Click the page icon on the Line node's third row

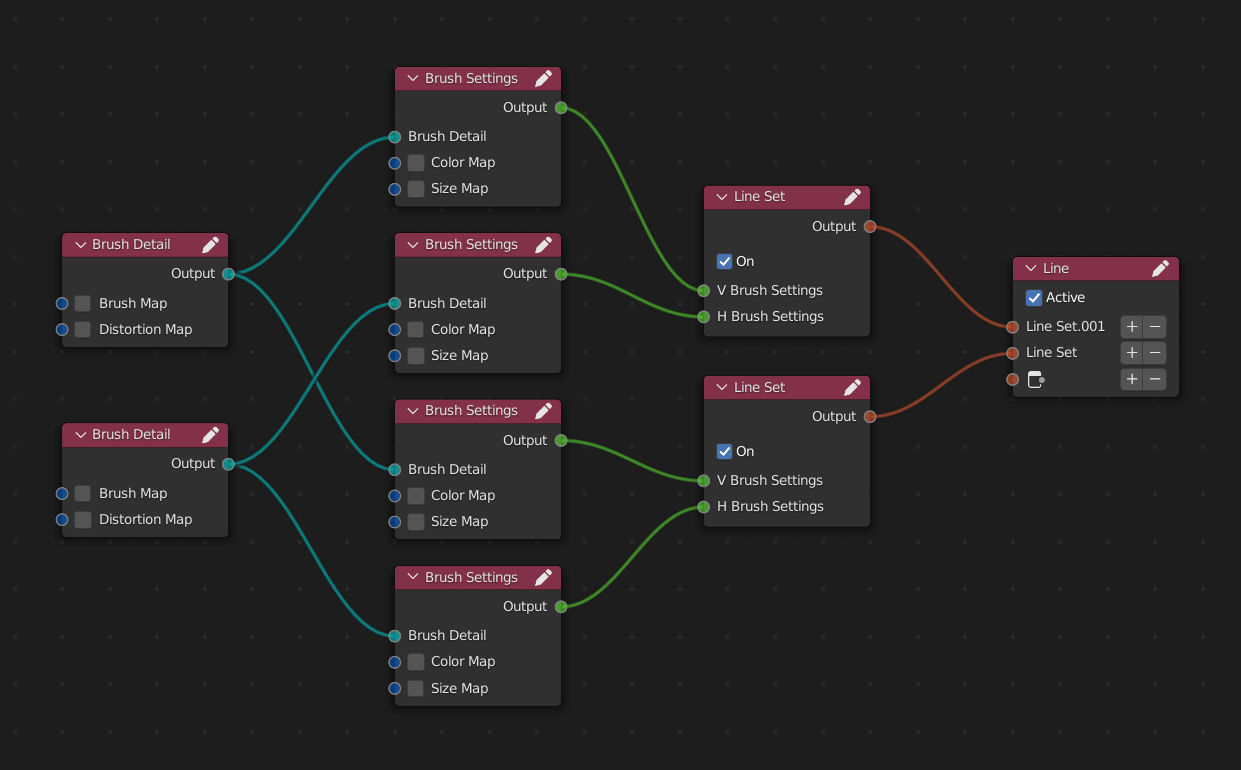pyautogui.click(x=1036, y=379)
